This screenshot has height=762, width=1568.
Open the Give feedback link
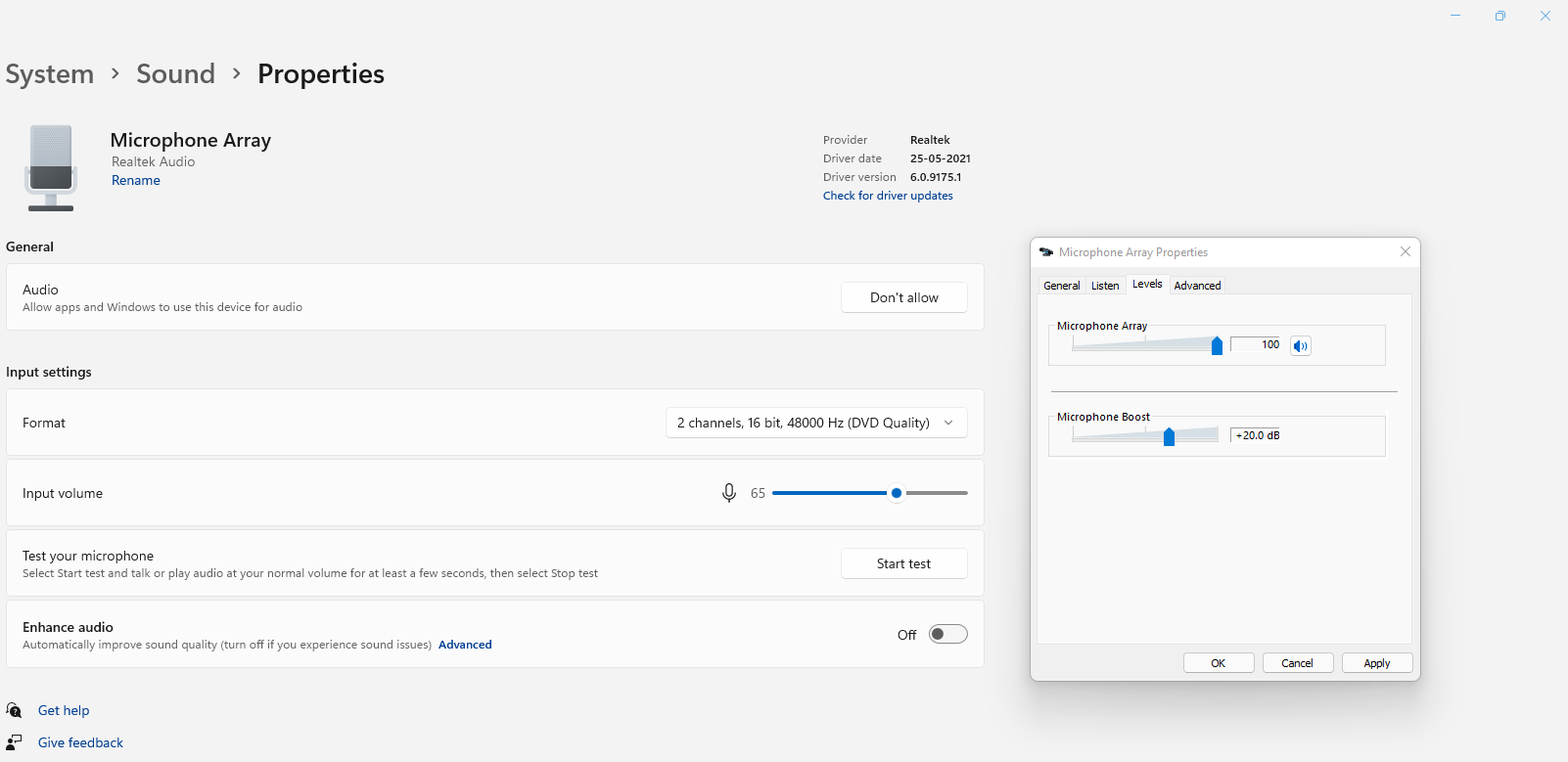(80, 742)
